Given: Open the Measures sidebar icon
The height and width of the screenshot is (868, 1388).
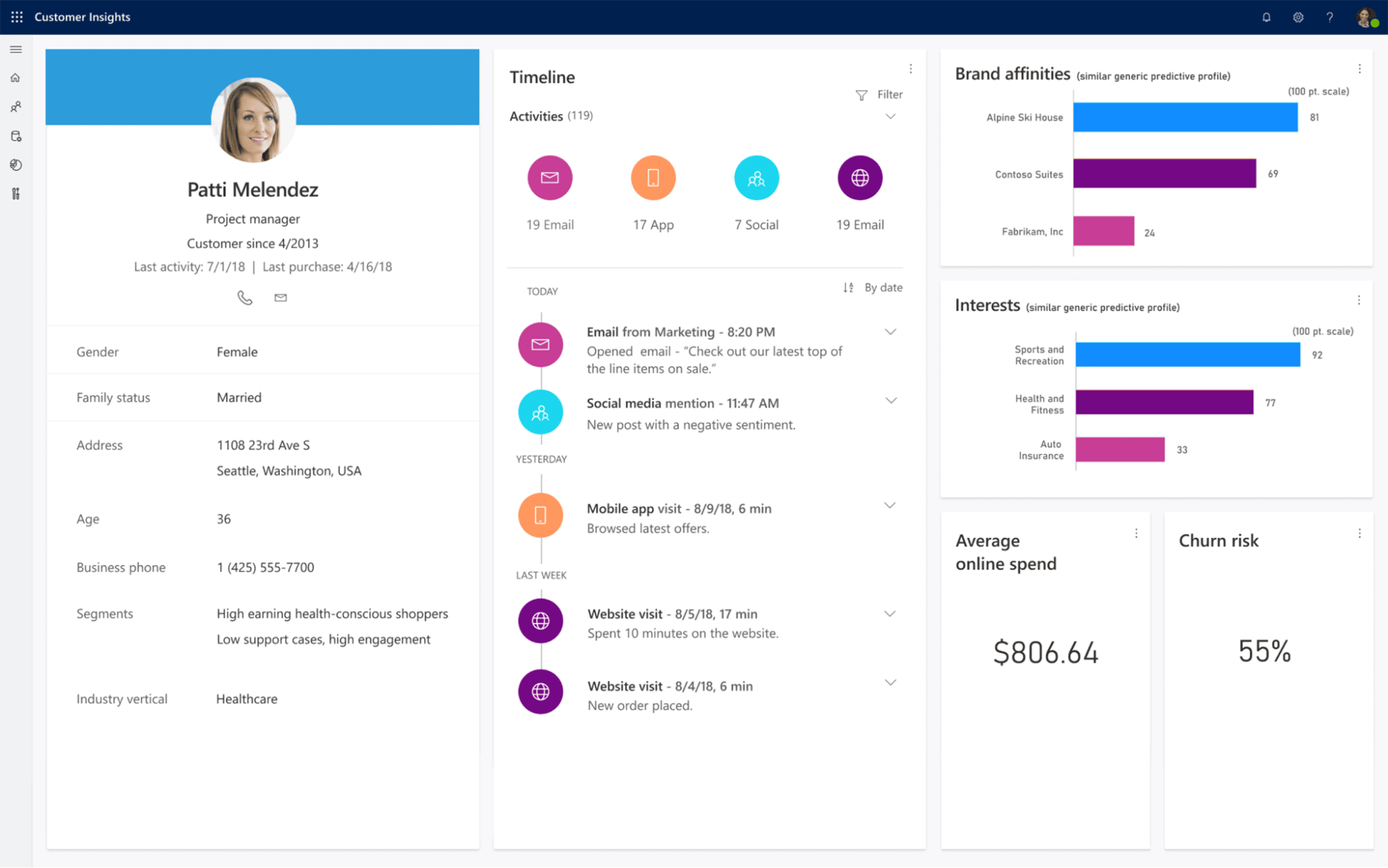Looking at the screenshot, I should coord(15,194).
